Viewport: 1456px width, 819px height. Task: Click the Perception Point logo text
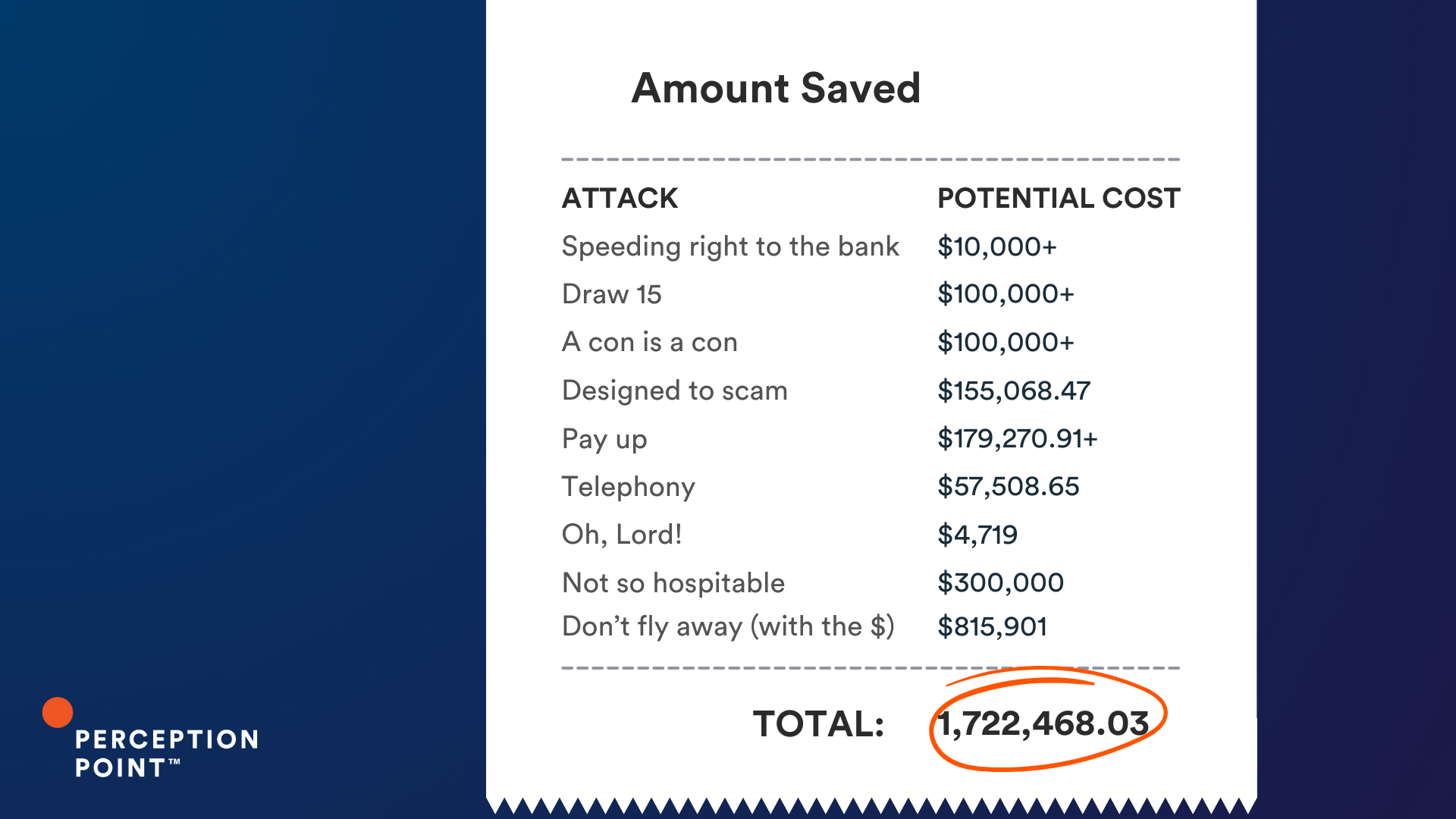pos(167,754)
